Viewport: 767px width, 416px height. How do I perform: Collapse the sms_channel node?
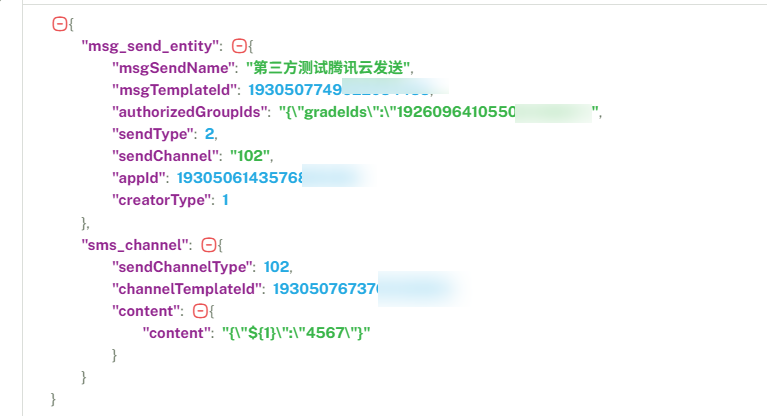(209, 245)
